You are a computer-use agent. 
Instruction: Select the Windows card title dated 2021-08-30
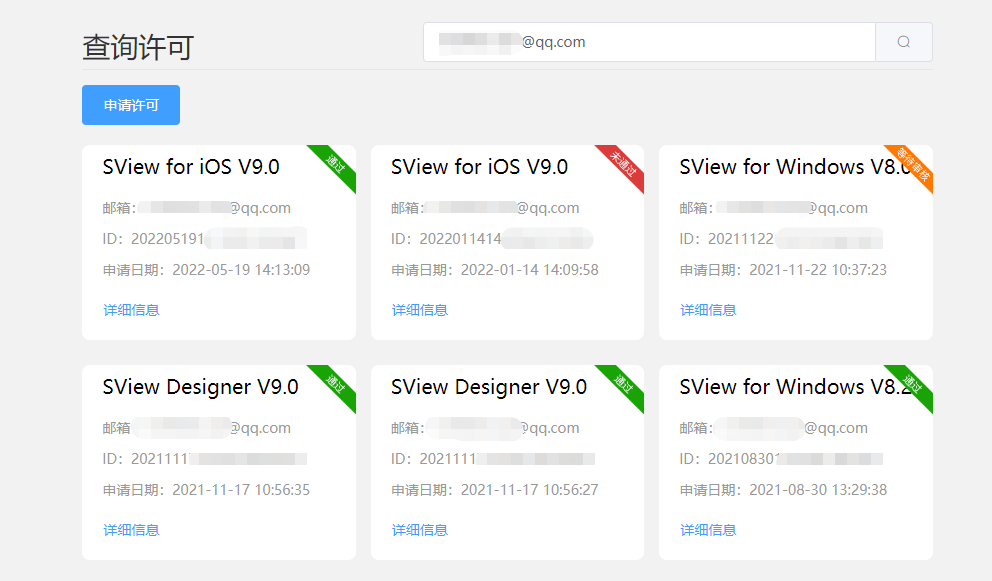(795, 387)
